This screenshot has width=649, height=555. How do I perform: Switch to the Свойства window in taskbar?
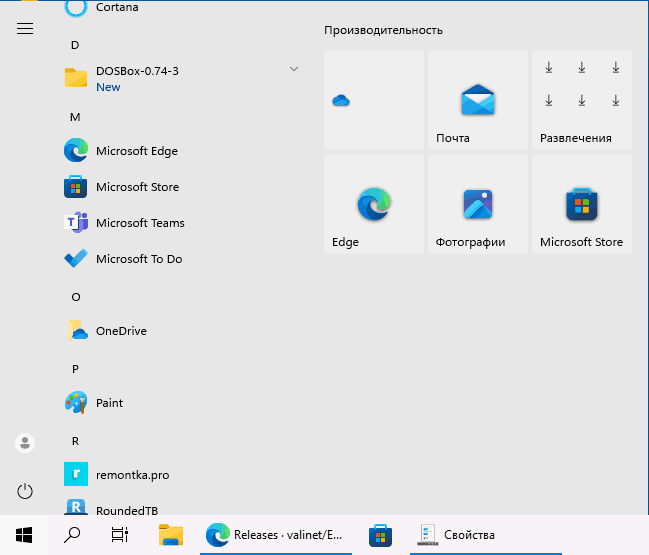pyautogui.click(x=486, y=535)
